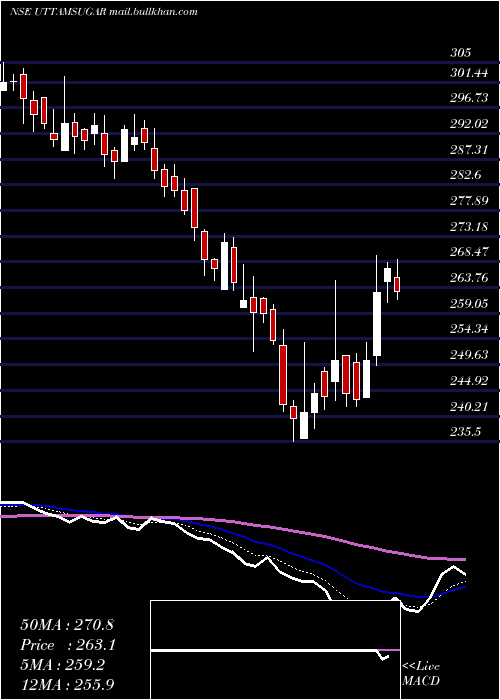Click the <<Live MACD label
This screenshot has width=500, height=700.
421,674
